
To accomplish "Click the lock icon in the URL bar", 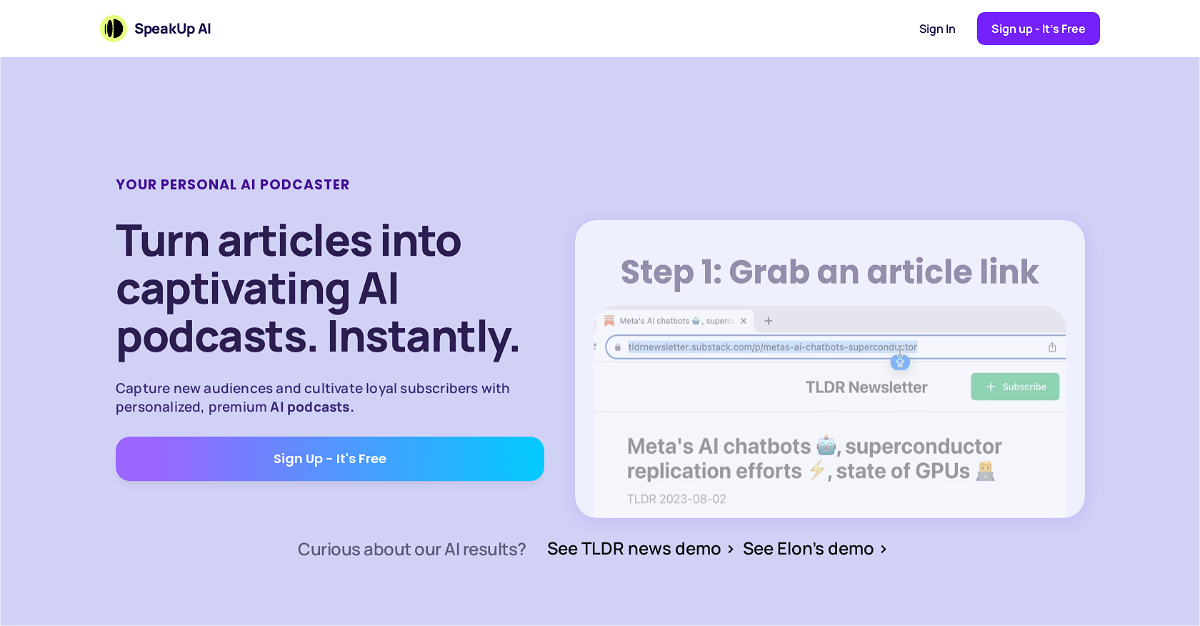I will pyautogui.click(x=619, y=347).
